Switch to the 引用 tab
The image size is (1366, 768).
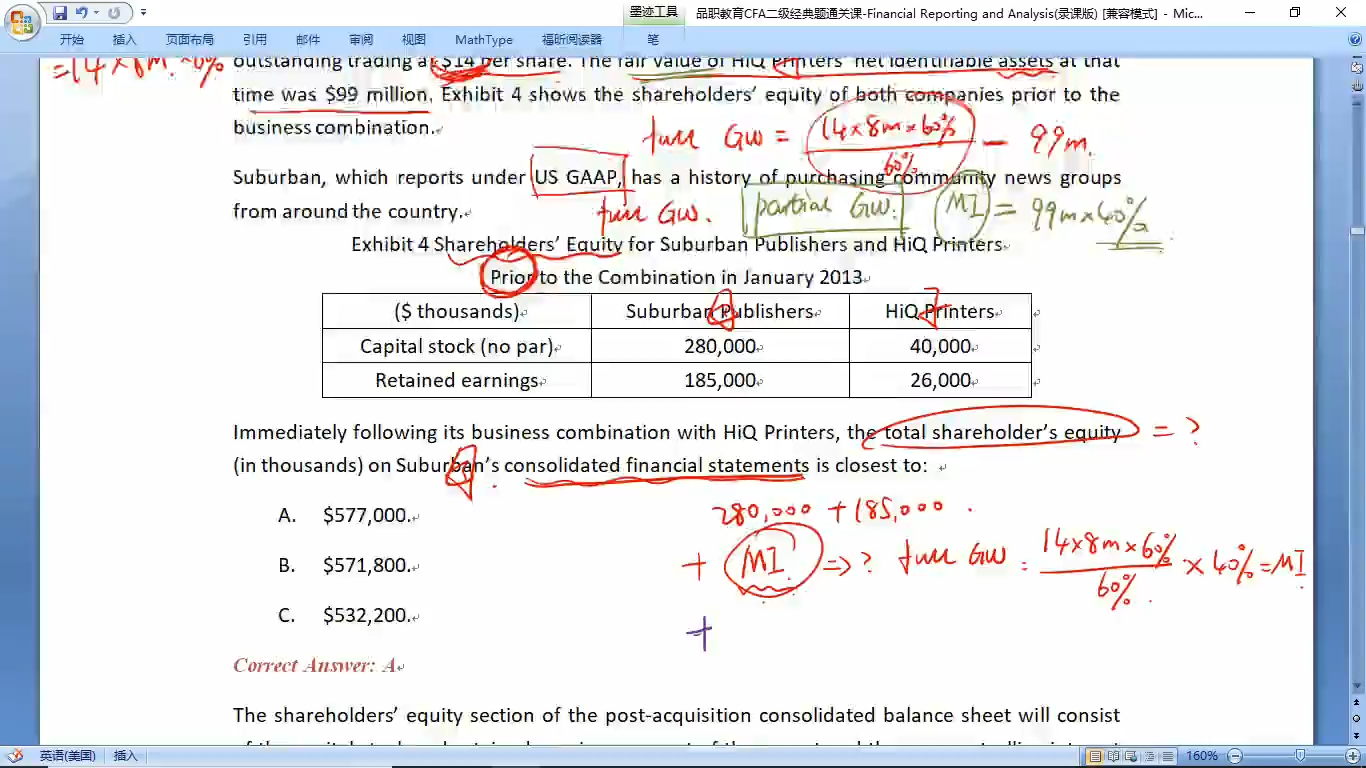click(255, 40)
